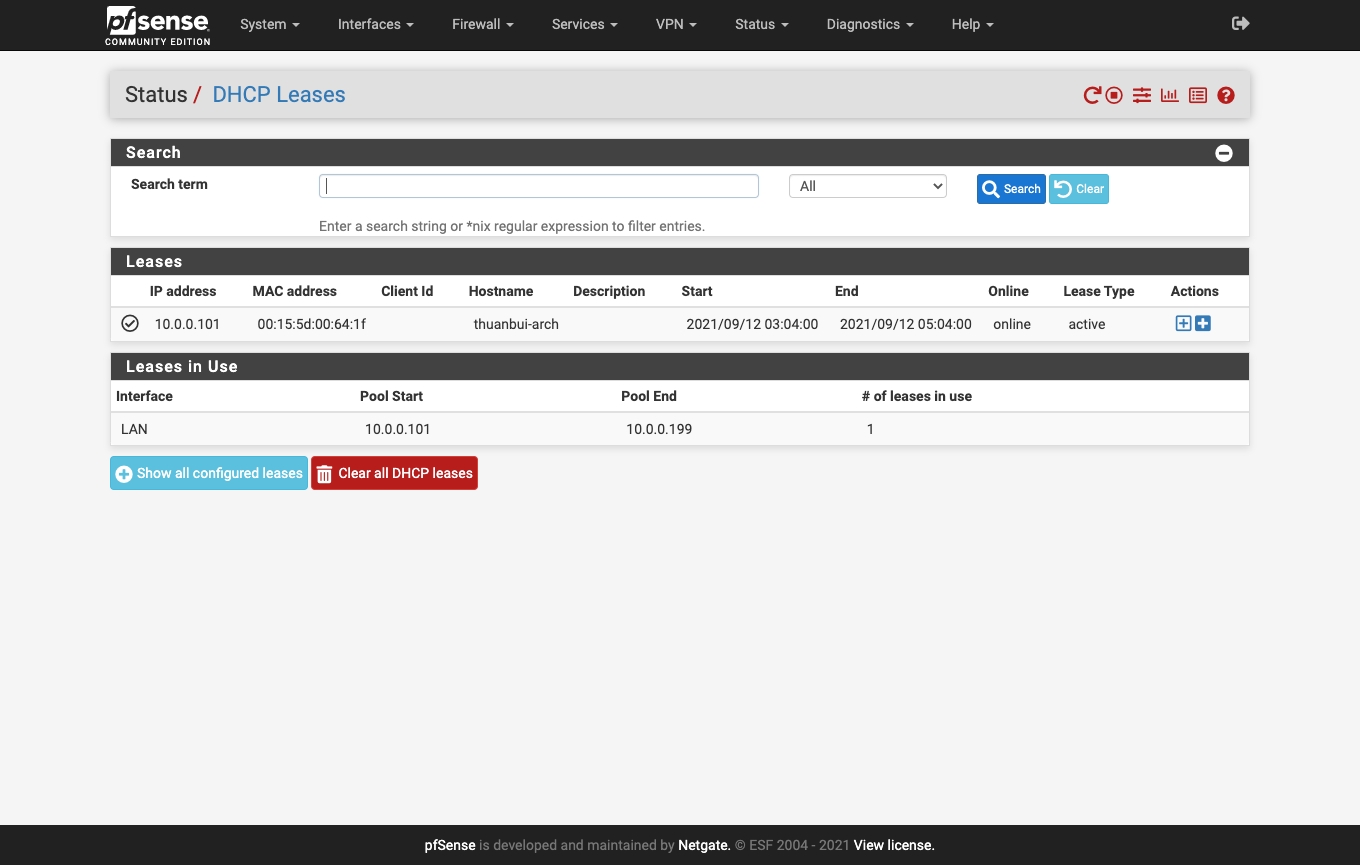Restart the DHCP service via circular arrow icon
The width and height of the screenshot is (1360, 865).
coord(1092,95)
